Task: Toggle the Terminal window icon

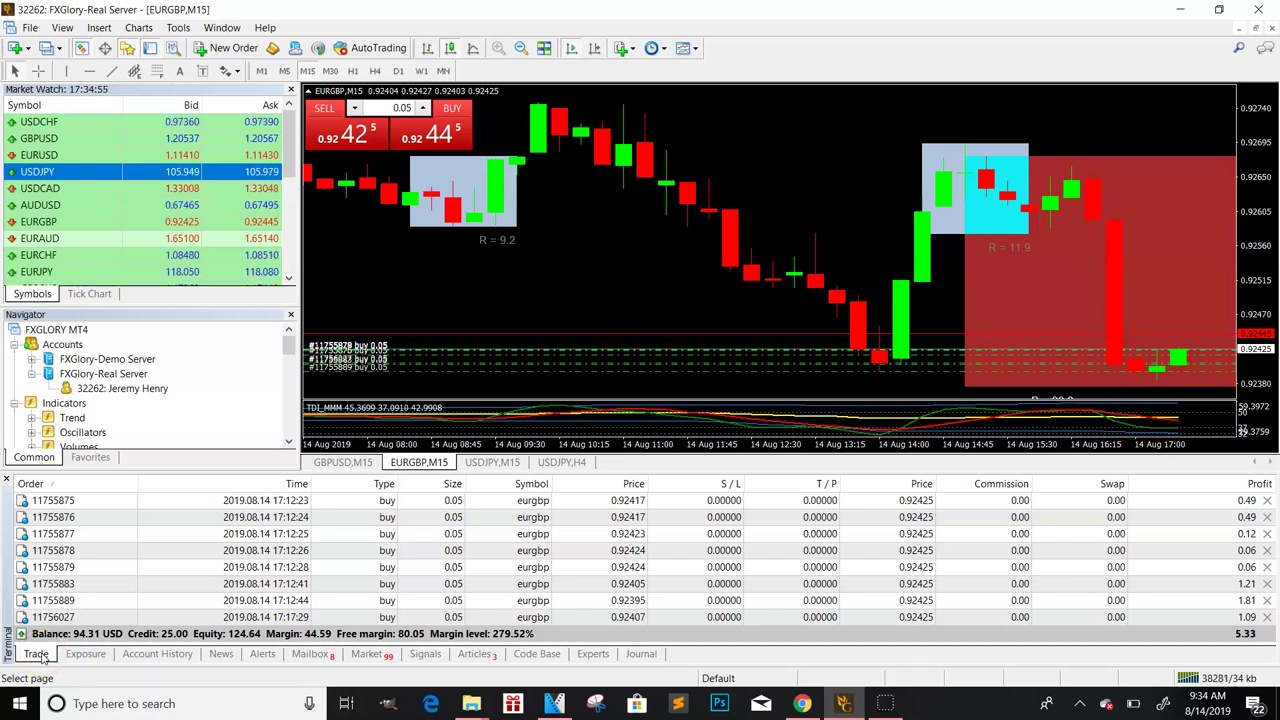Action: (x=150, y=48)
